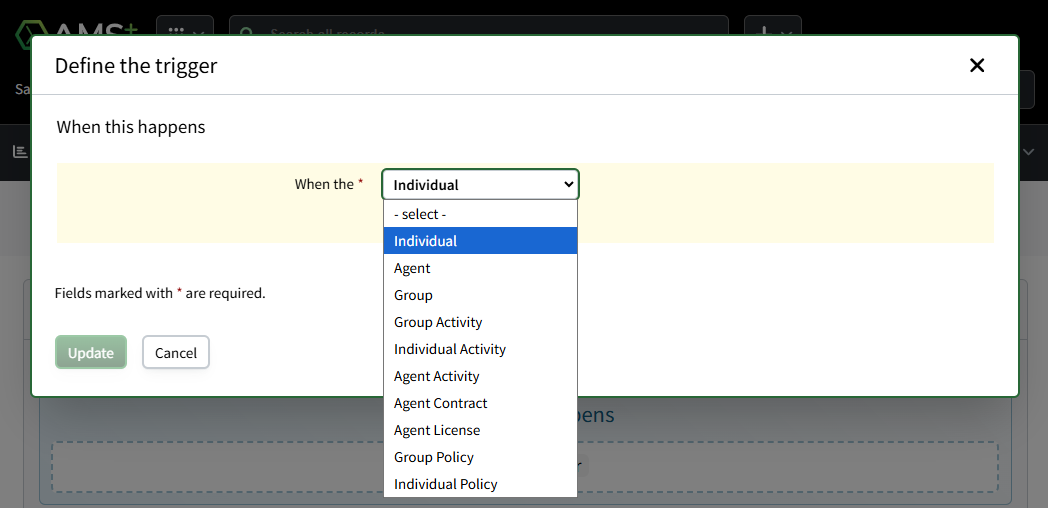Select Agent License option
The width and height of the screenshot is (1048, 508).
(480, 430)
